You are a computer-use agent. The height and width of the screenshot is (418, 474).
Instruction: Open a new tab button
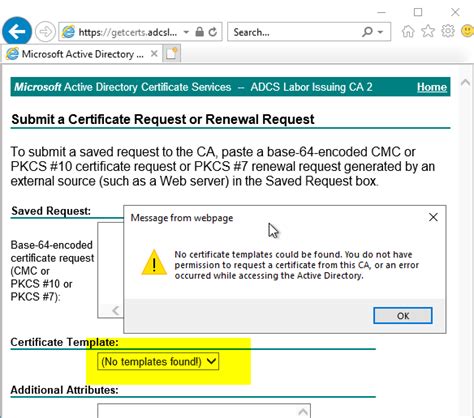tap(172, 54)
